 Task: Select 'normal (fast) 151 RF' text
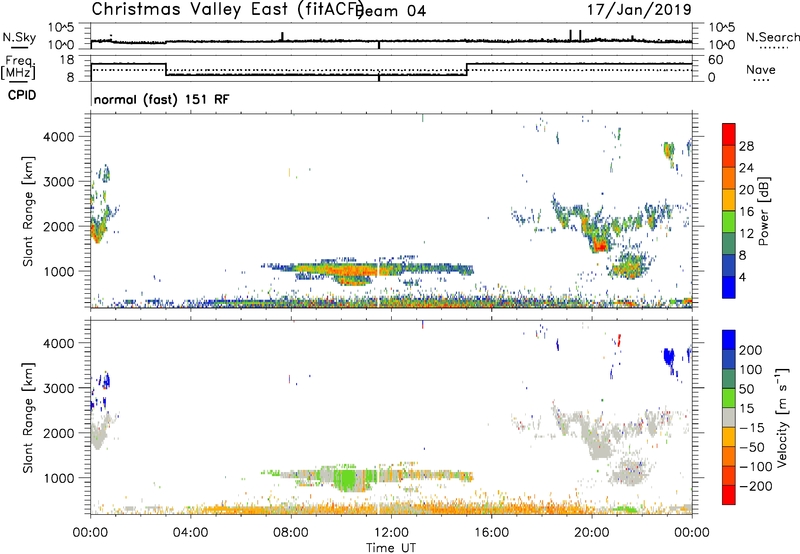coord(161,99)
